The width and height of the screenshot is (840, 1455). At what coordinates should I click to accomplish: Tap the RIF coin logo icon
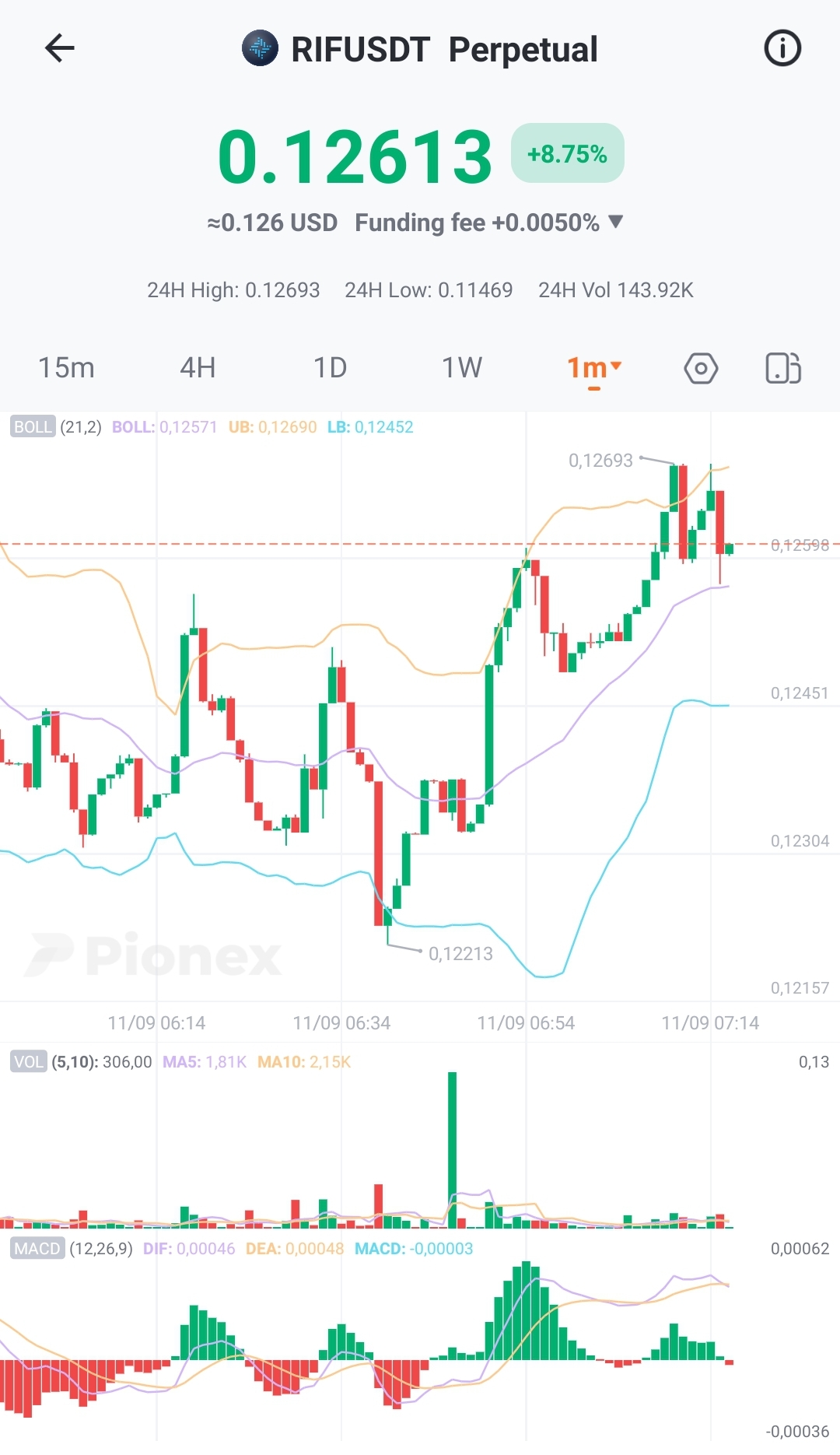click(260, 48)
